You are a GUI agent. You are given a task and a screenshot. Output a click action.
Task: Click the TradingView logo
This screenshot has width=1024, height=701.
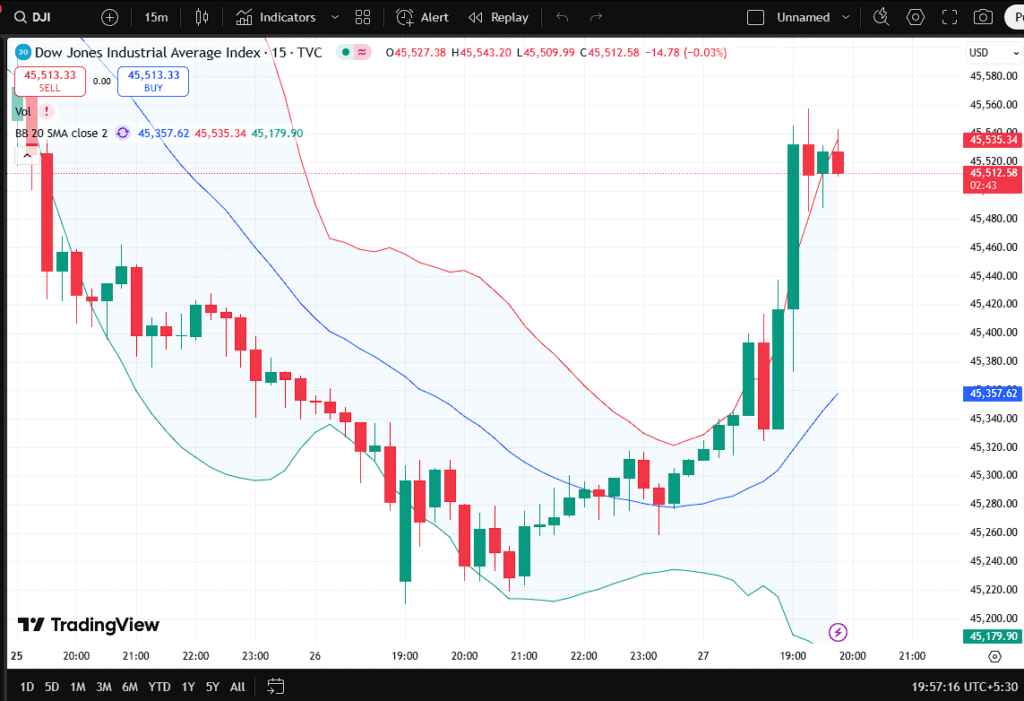tap(88, 625)
